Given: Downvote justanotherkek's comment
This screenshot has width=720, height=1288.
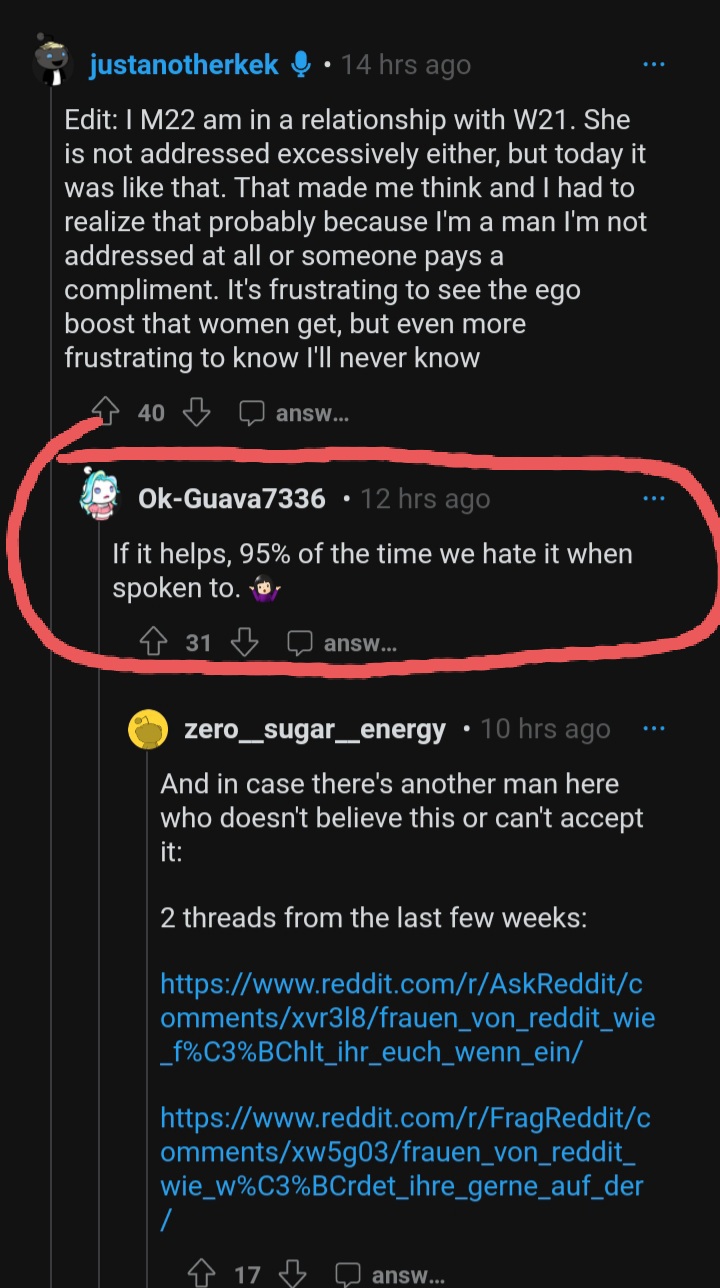Looking at the screenshot, I should point(198,412).
